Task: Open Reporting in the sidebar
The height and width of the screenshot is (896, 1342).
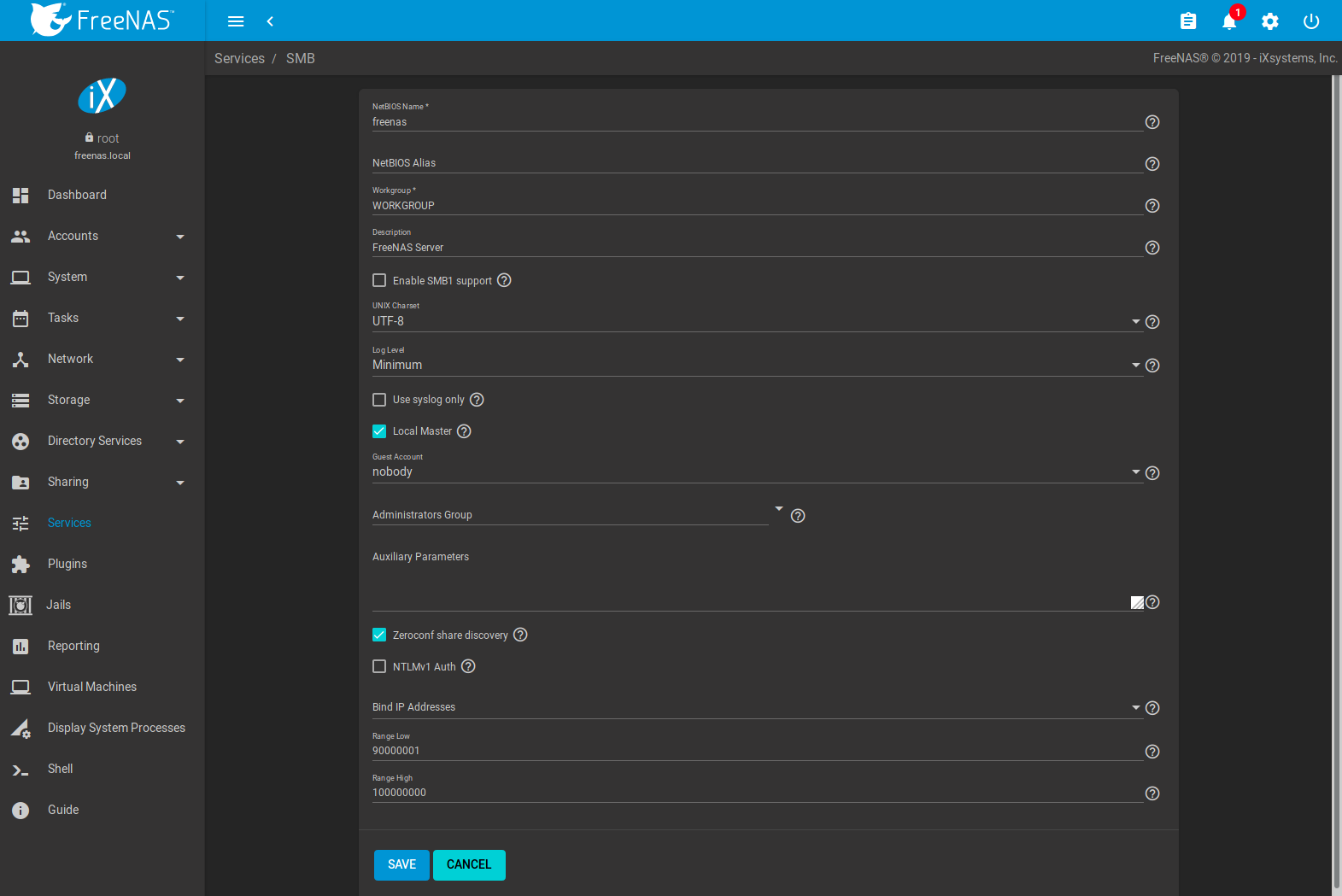Action: 103,646
